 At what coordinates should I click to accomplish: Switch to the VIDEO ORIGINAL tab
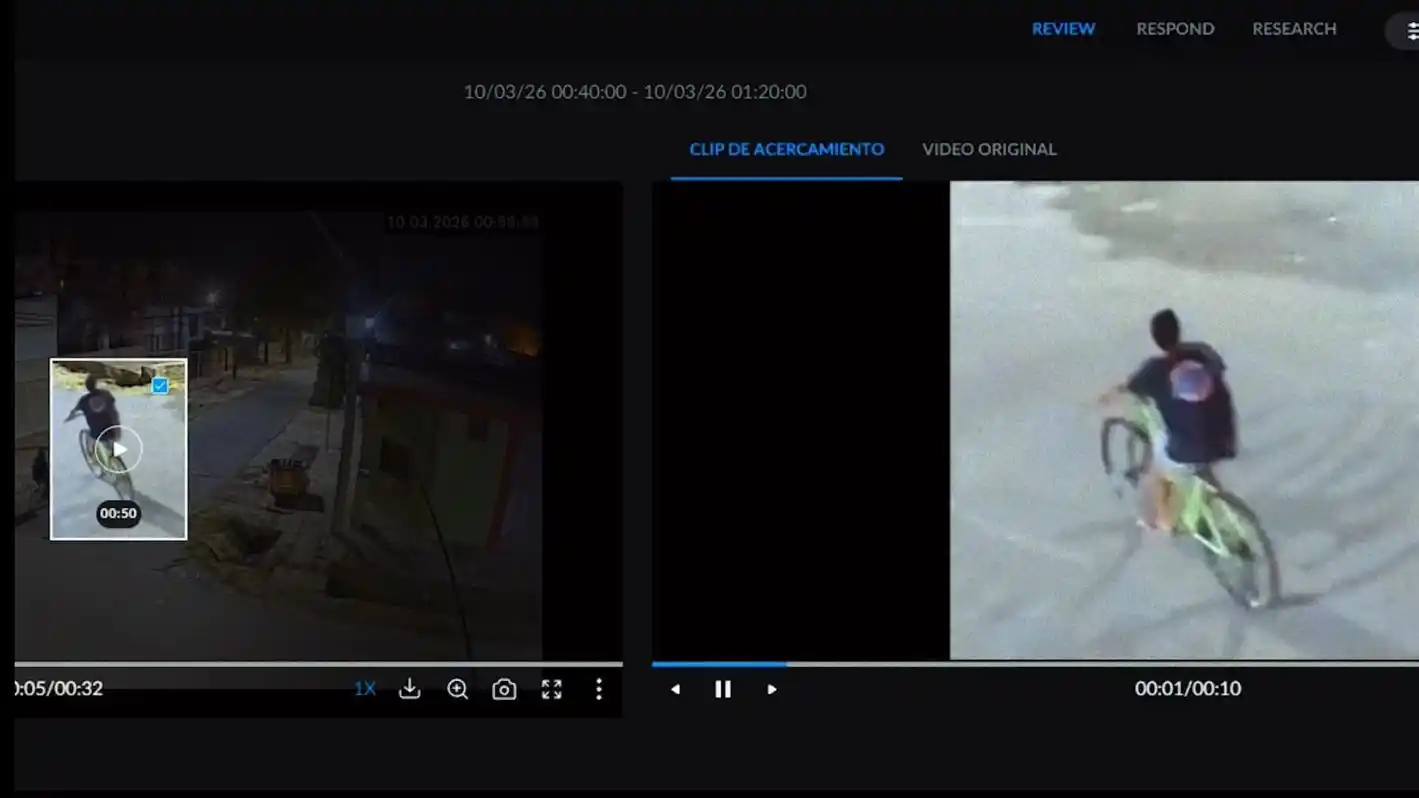[x=989, y=149]
